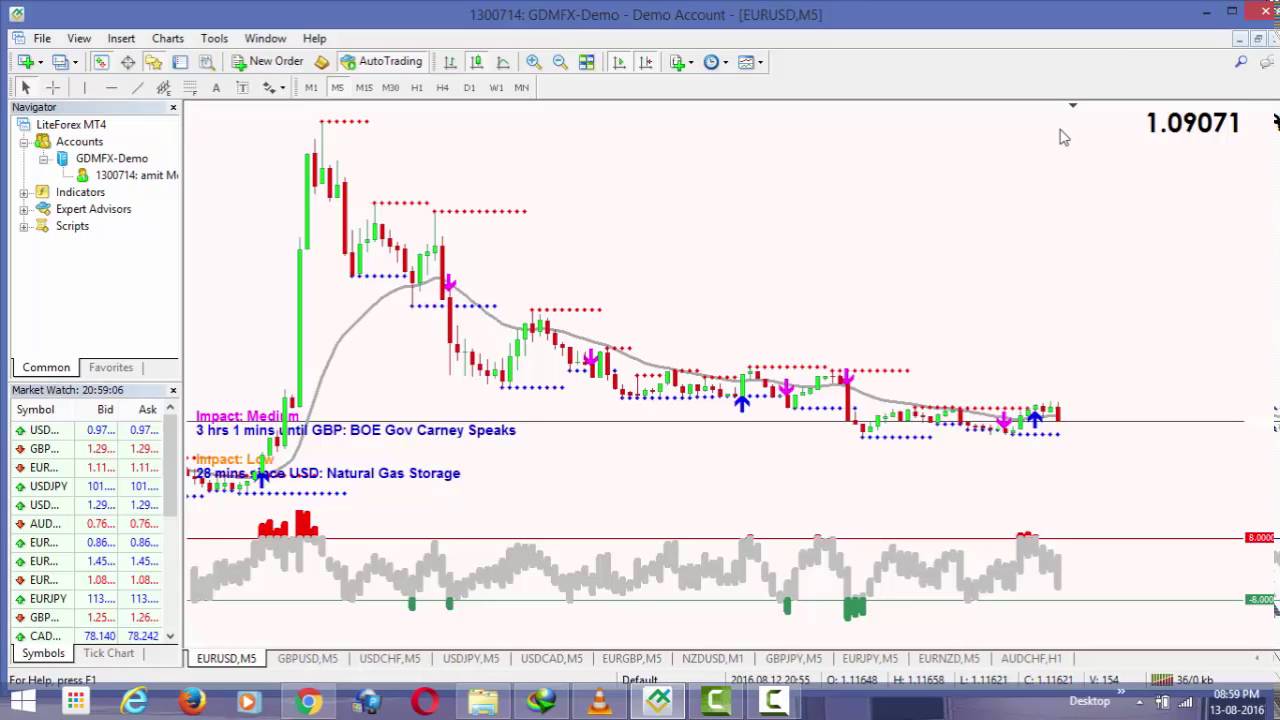Close the Navigator panel
1280x720 pixels.
pyautogui.click(x=173, y=107)
